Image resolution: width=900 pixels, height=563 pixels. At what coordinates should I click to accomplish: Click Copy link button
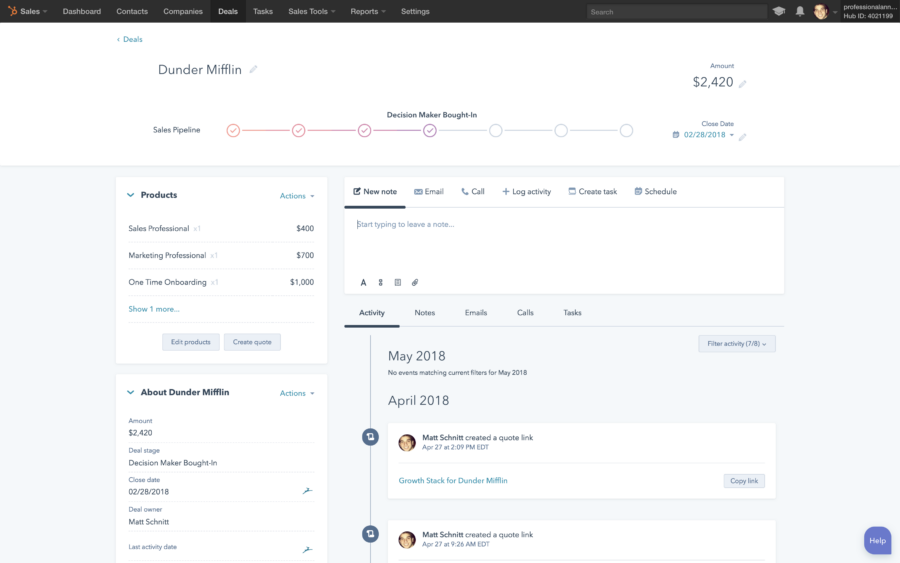point(744,481)
